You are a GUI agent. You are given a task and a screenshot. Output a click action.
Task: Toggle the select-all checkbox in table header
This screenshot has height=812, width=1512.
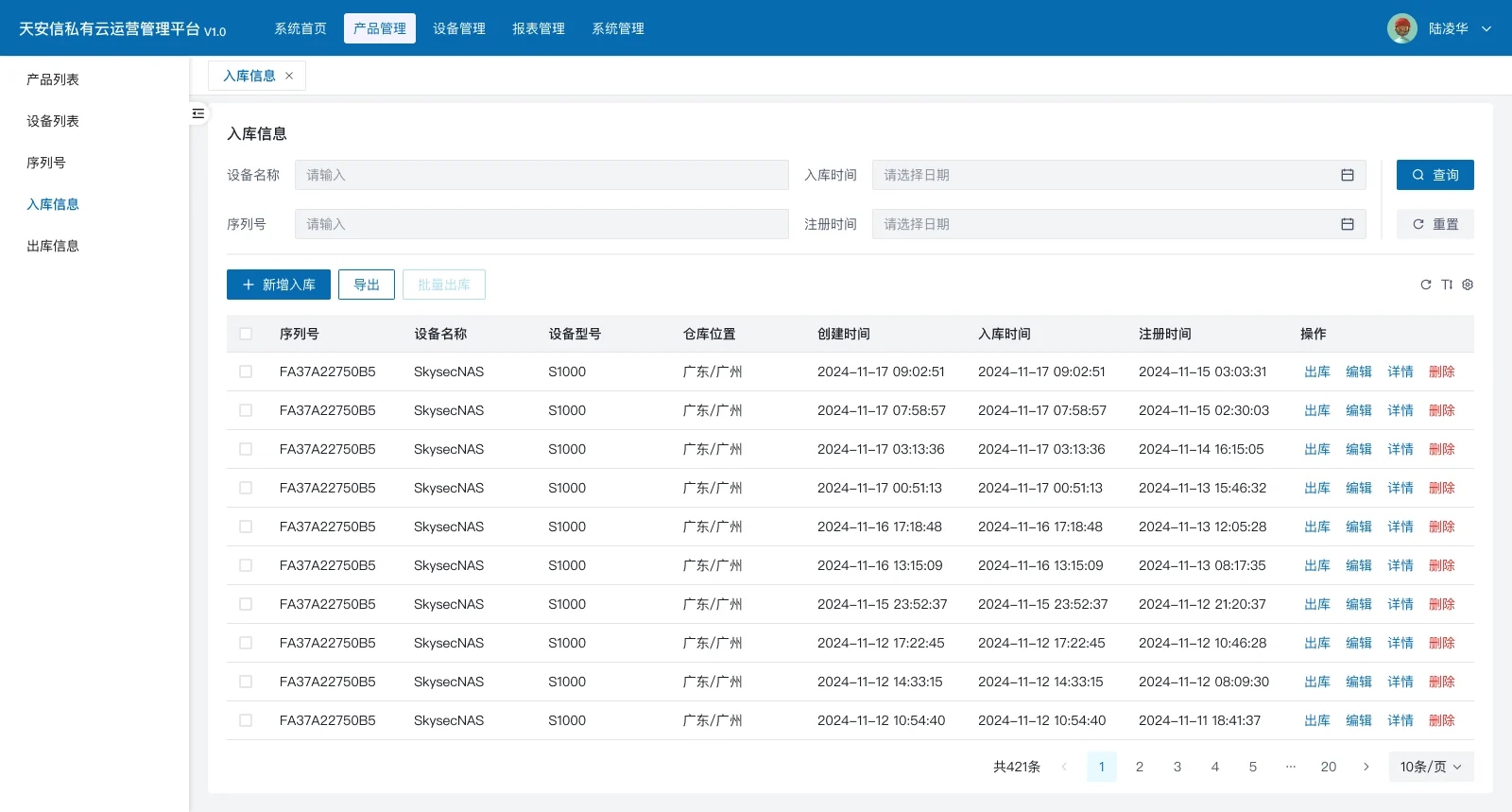click(x=246, y=334)
